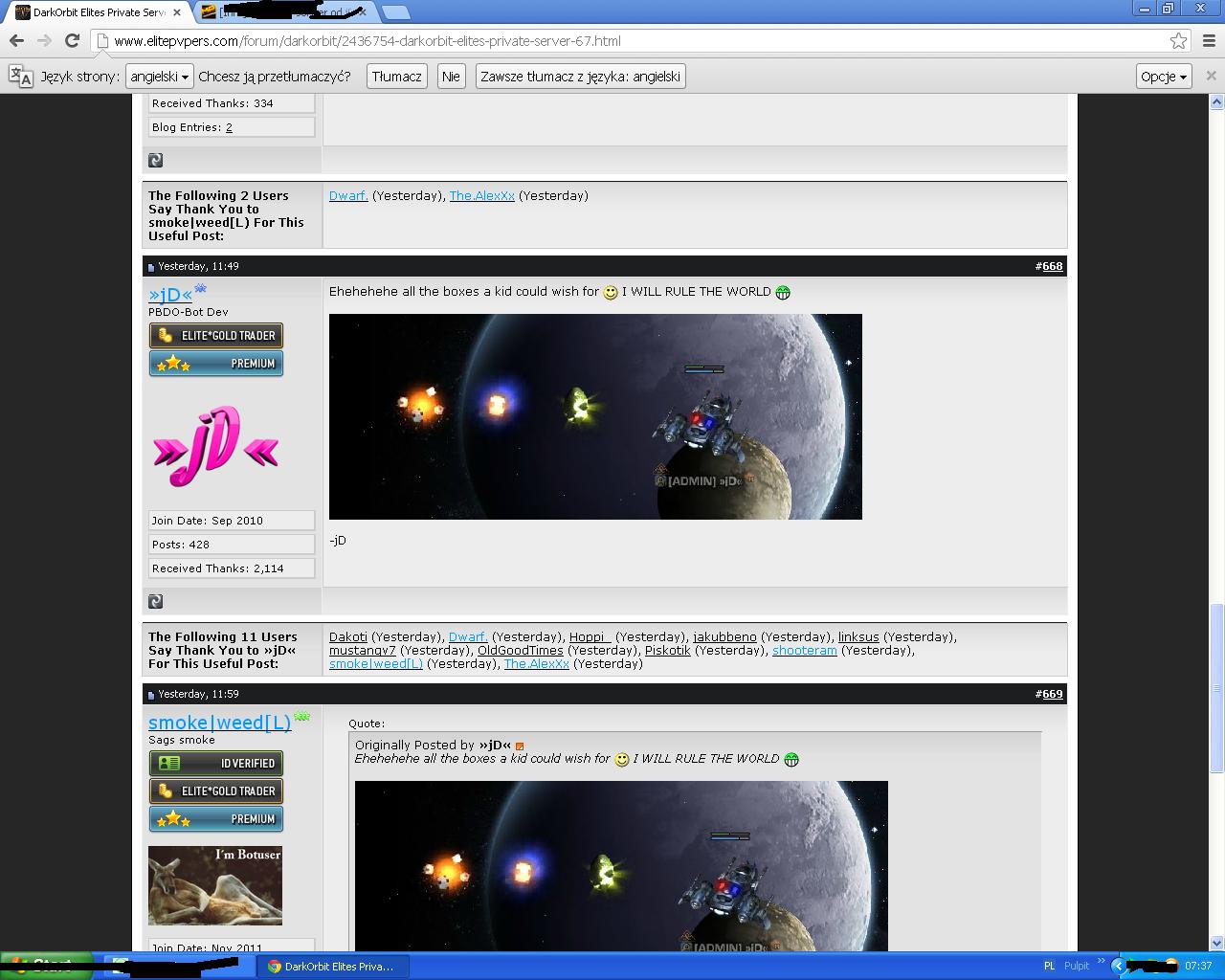The height and width of the screenshot is (980, 1225).
Task: Open smoke|weed[L] link in the thanks list
Action: point(376,663)
